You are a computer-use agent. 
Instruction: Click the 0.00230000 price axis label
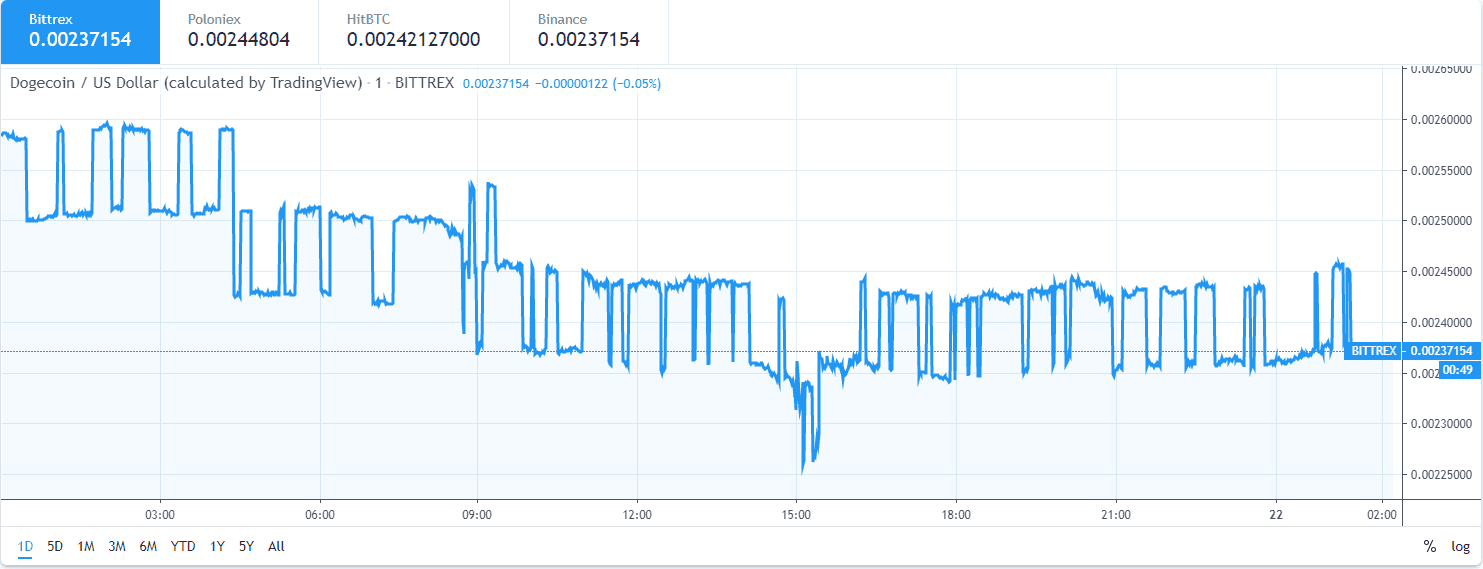1443,424
